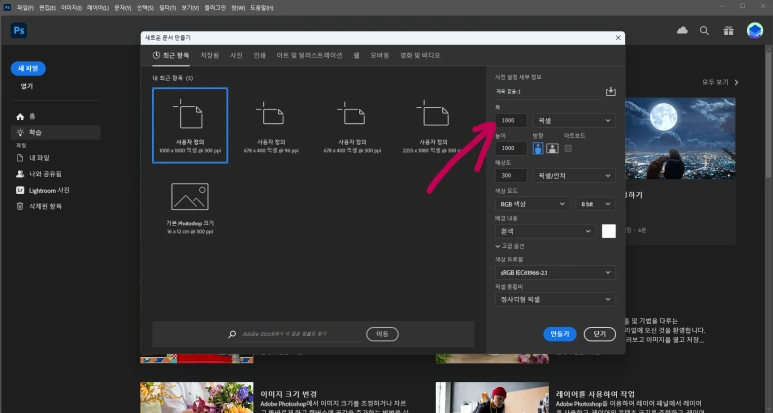The image size is (773, 413).
Task: Click the width input field showing 1000
Action: [511, 121]
